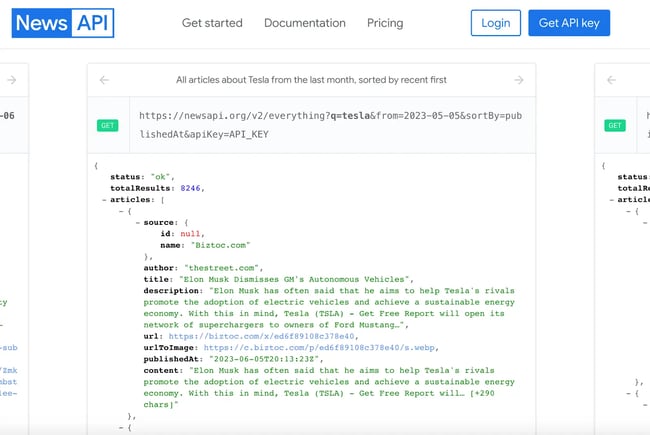The height and width of the screenshot is (435, 650).
Task: Click the content key label
Action: point(163,370)
